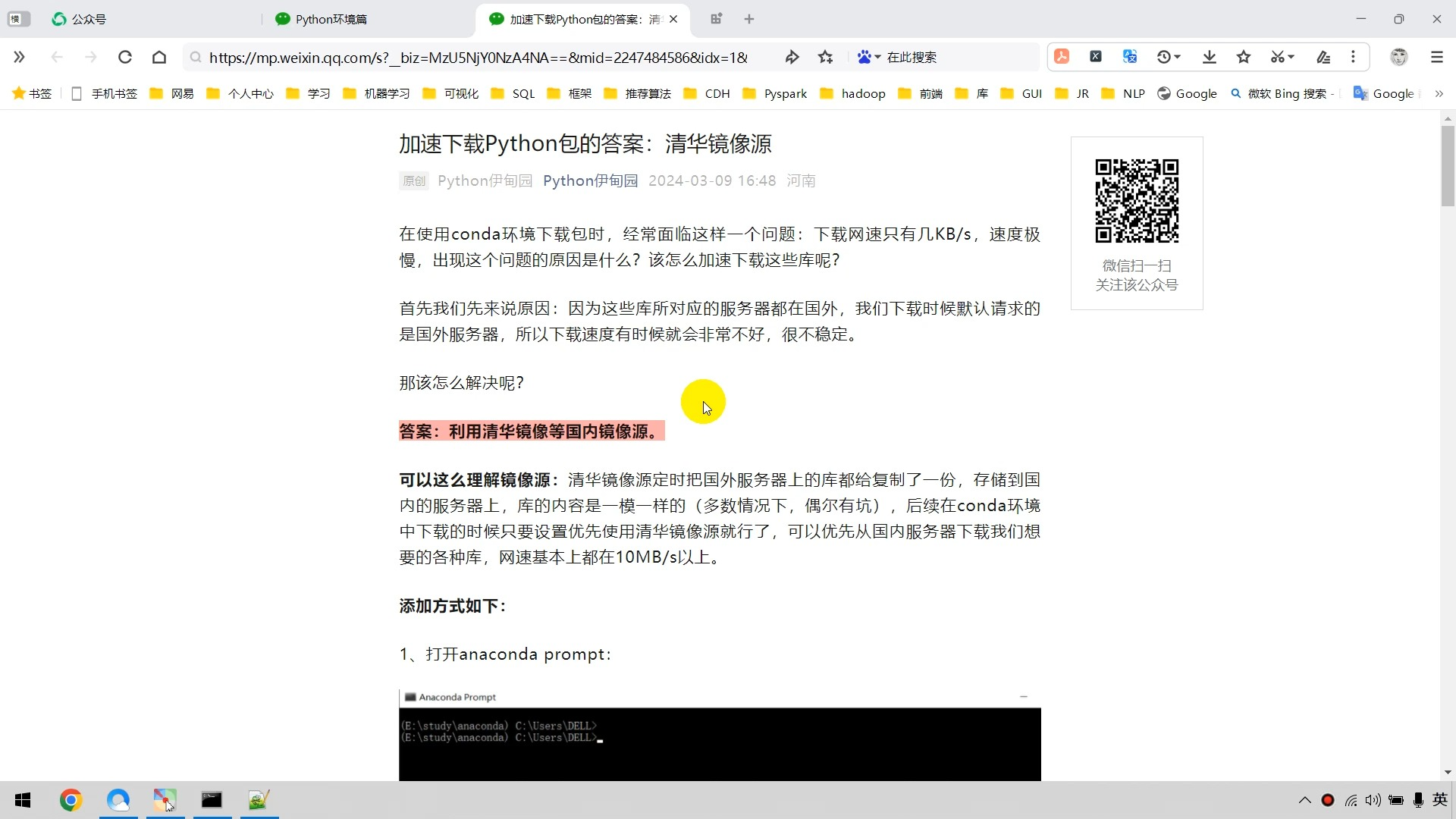The image size is (1456, 819).
Task: Click the grey Python伊甸园 author name
Action: click(x=485, y=180)
